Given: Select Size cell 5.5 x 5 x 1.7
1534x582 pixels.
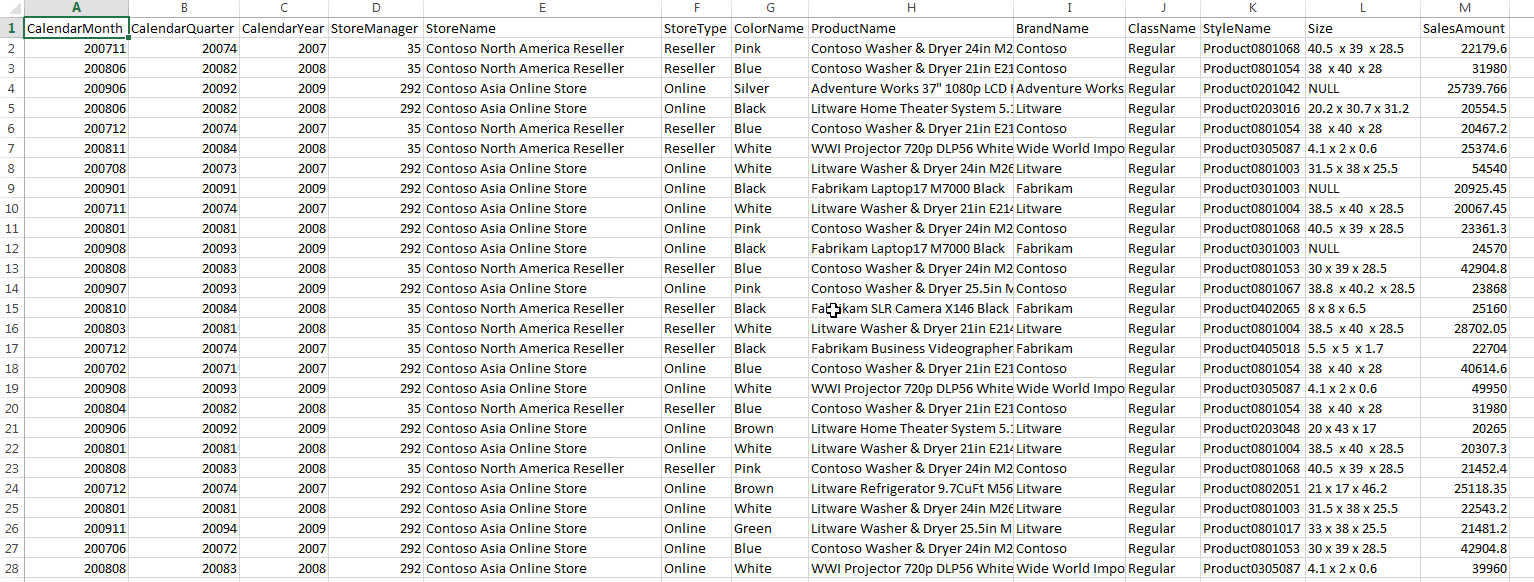Looking at the screenshot, I should click(1362, 348).
